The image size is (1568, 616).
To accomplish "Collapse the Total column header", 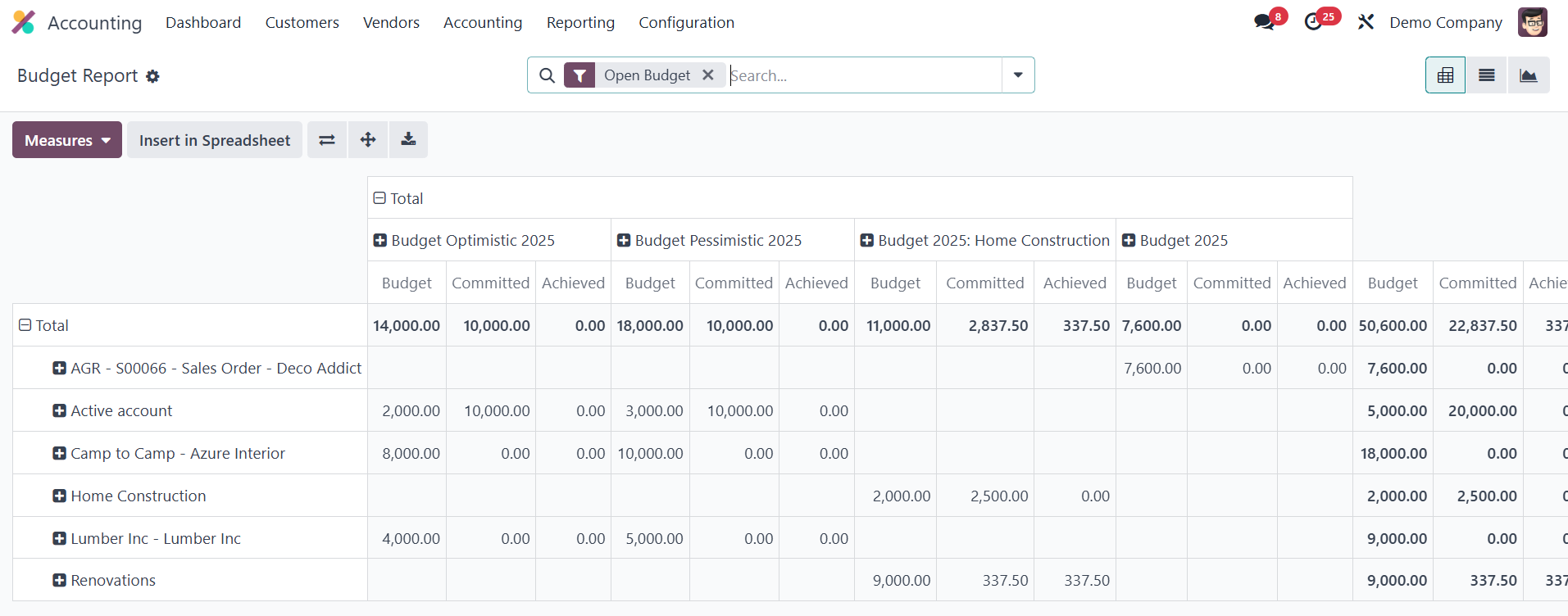I will pyautogui.click(x=380, y=198).
